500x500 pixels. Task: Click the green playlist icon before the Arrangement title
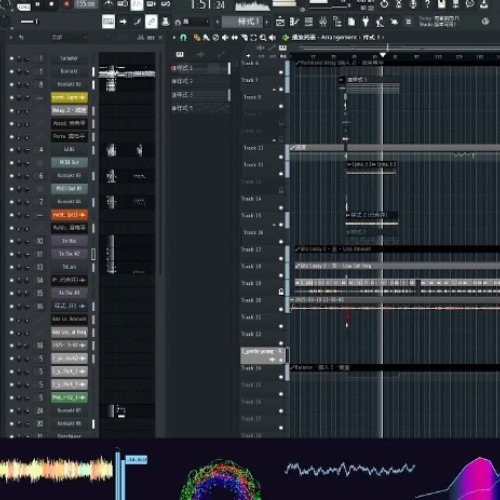285,37
